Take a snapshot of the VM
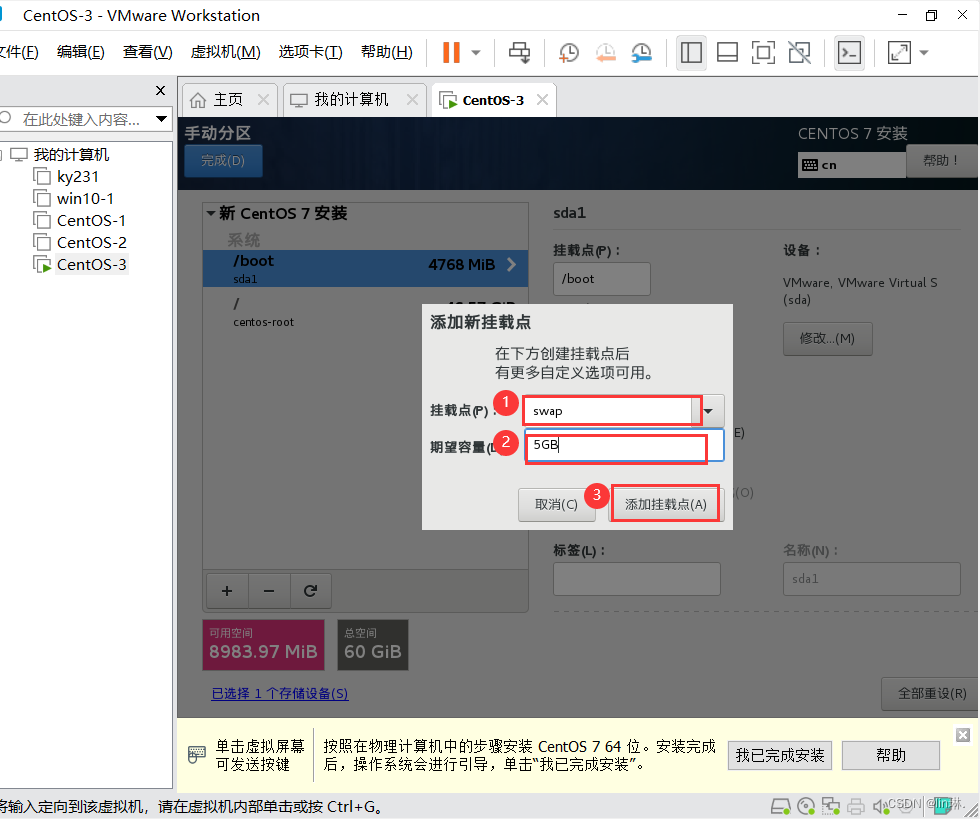Screen dimensions: 980x819 [x=569, y=53]
